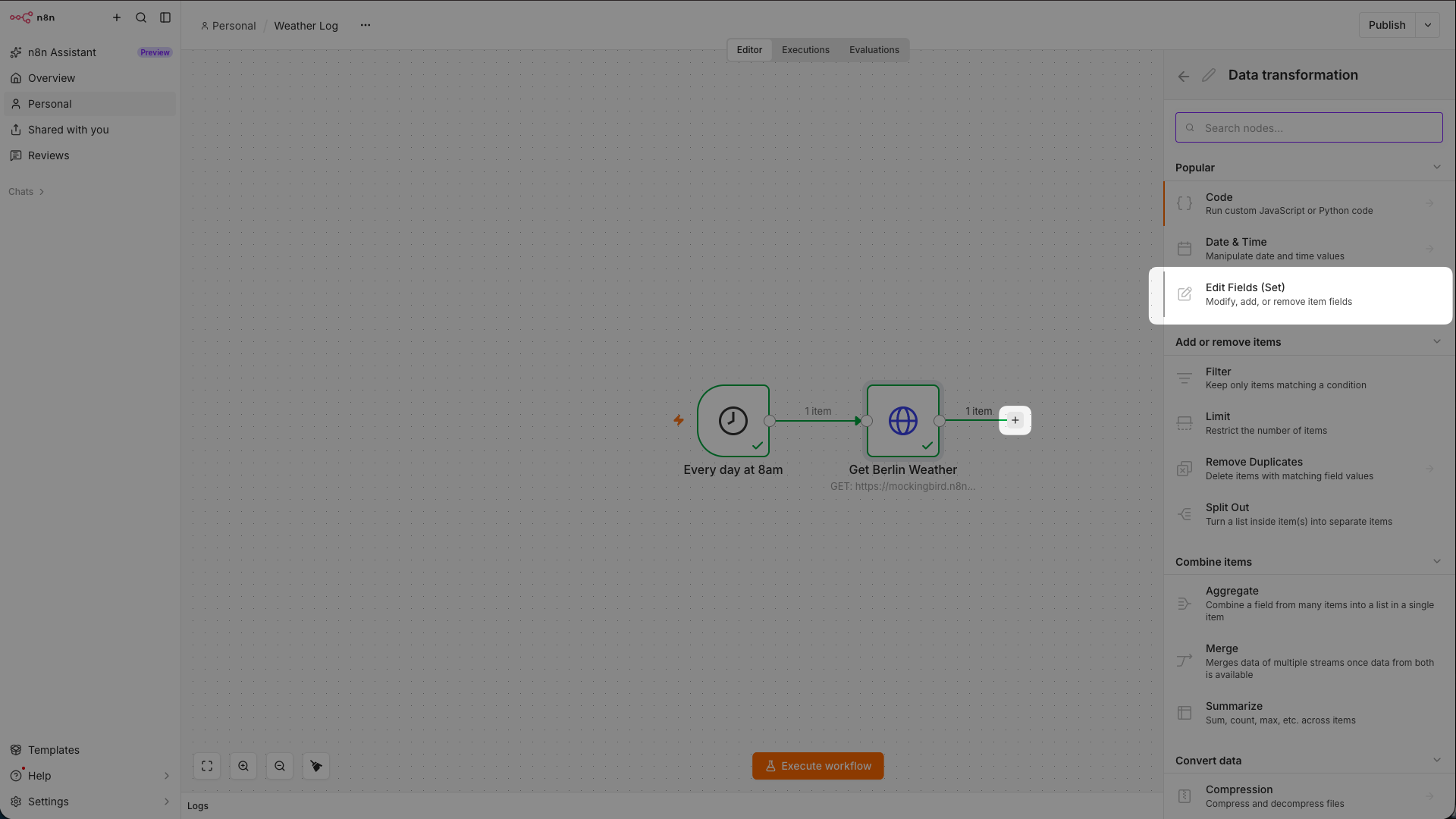This screenshot has height=819, width=1456.
Task: Click the Every day at 8am schedule node
Action: click(x=733, y=421)
